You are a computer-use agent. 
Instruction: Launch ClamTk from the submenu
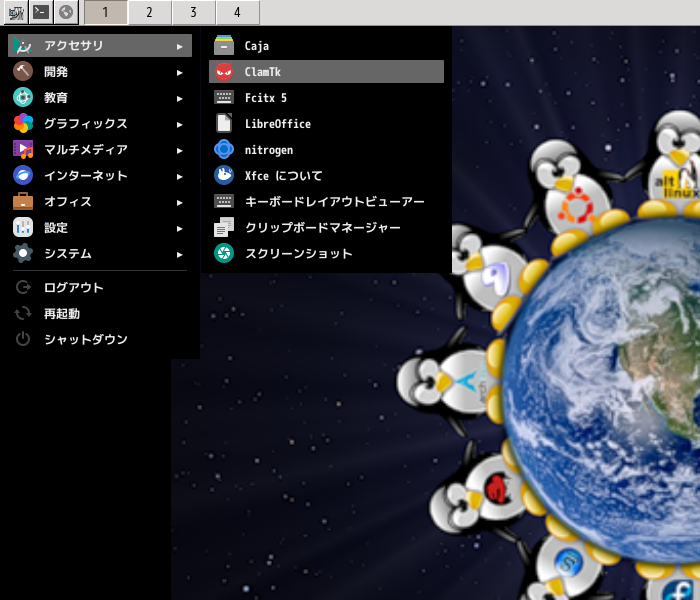coord(326,71)
